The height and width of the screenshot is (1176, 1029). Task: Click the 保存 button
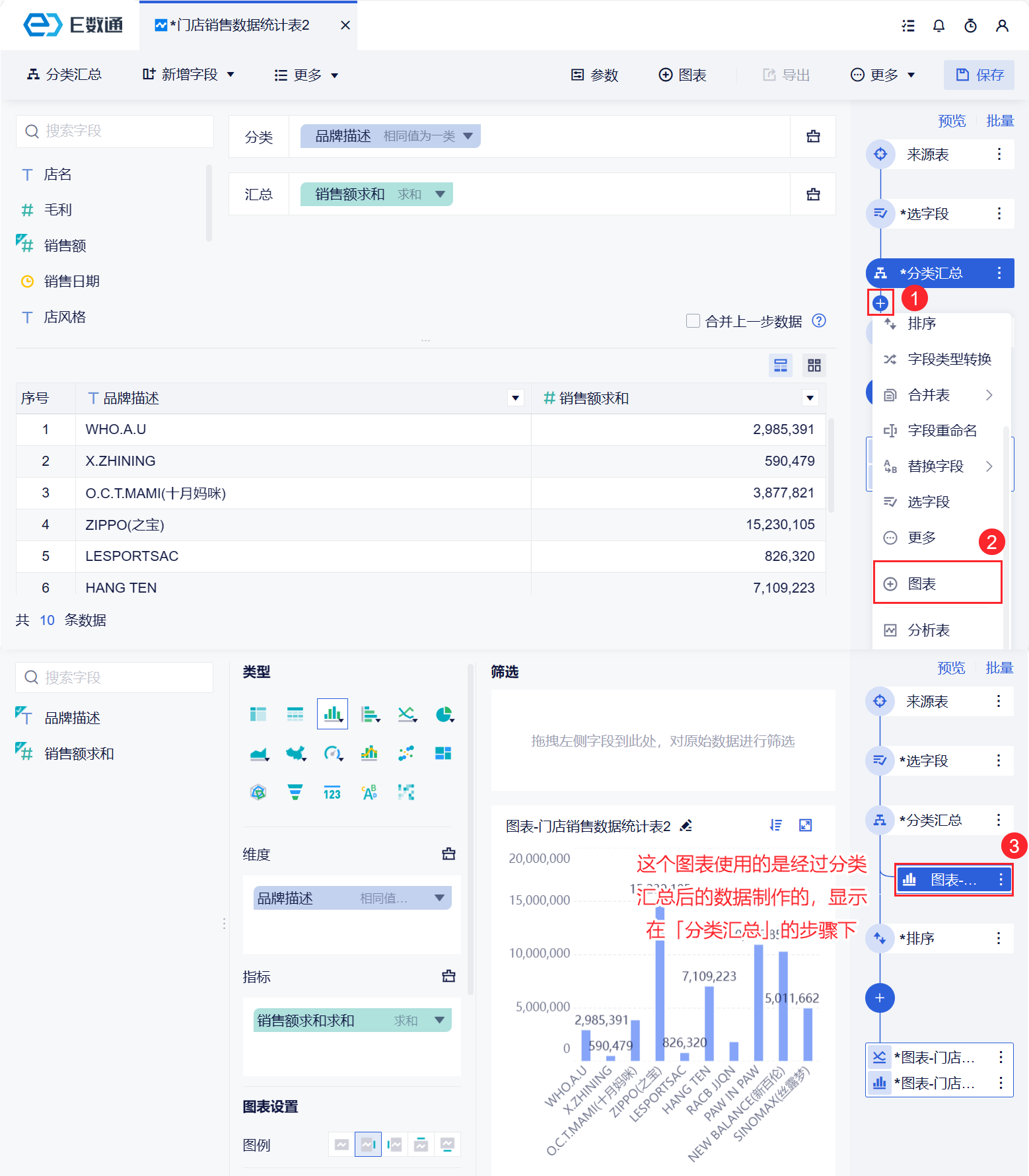pos(979,75)
